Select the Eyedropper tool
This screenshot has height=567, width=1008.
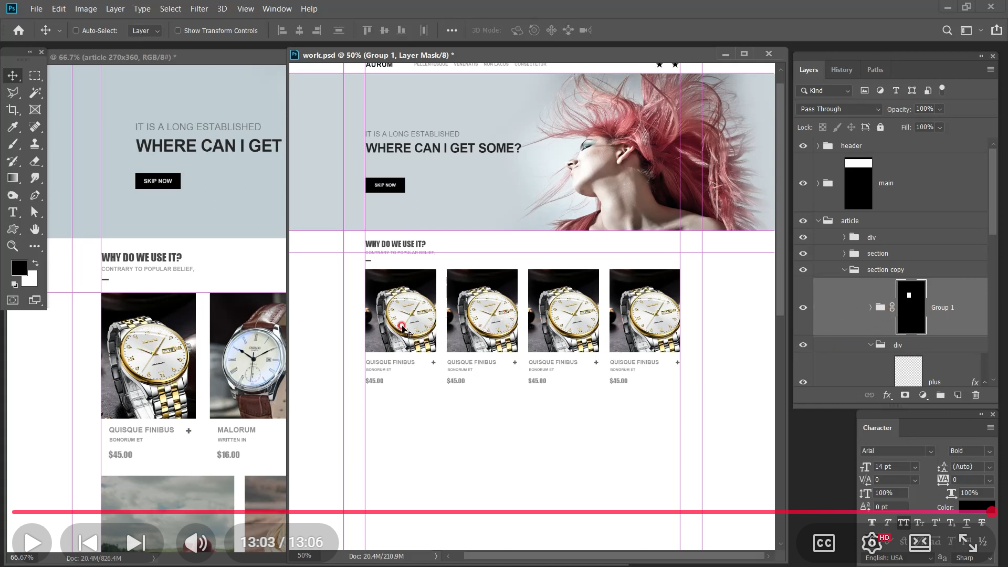pos(12,127)
